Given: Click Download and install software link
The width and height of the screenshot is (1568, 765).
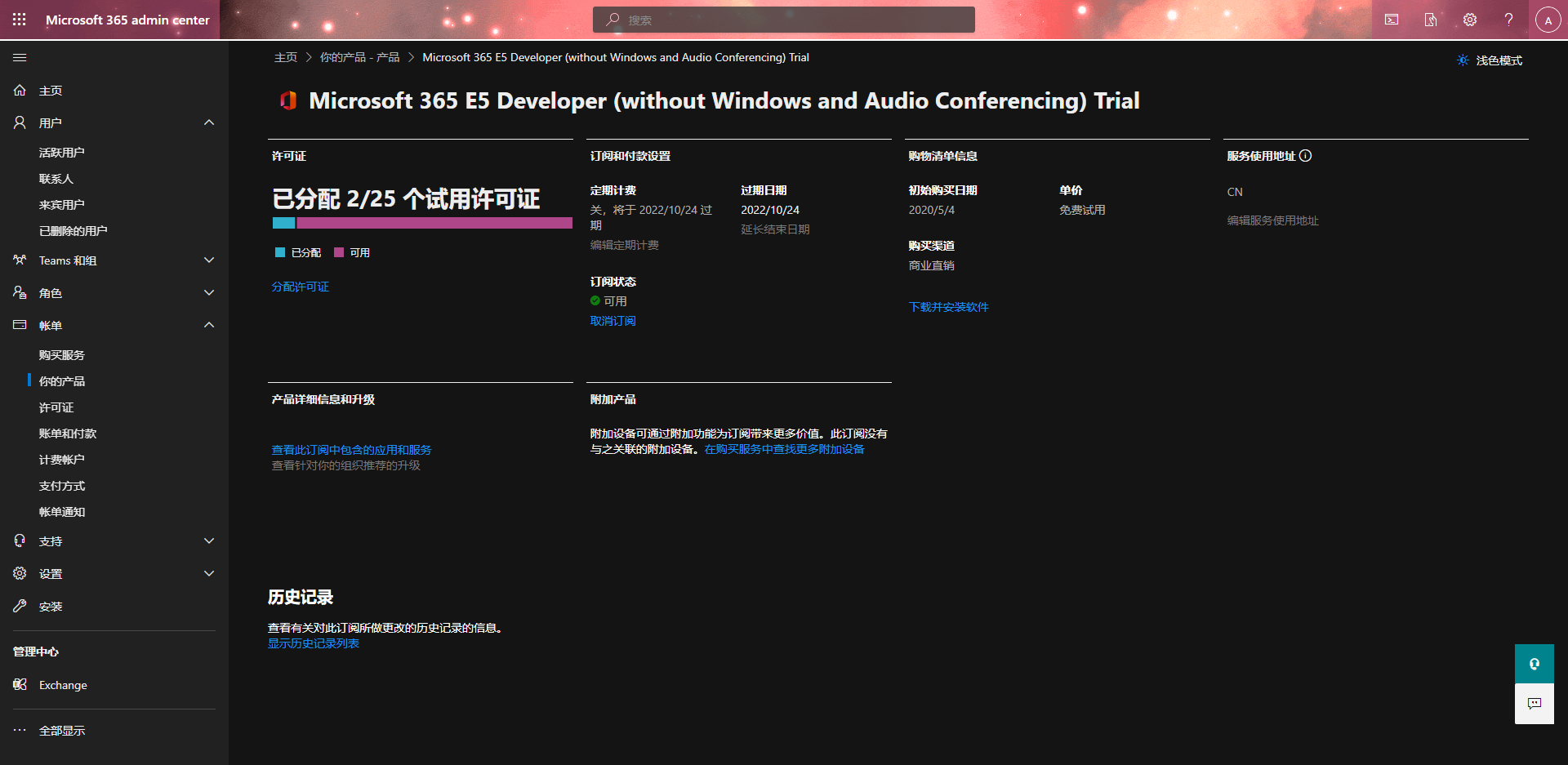Looking at the screenshot, I should (x=948, y=307).
